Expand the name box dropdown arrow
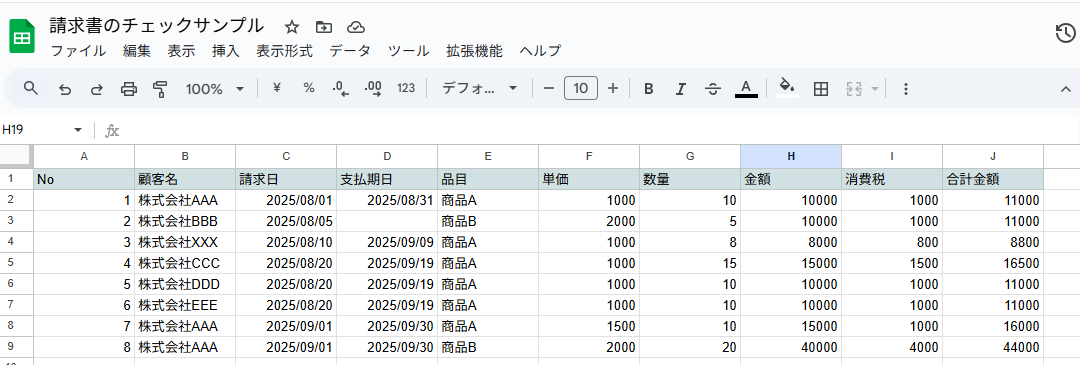Screen dimensions: 1080x365 click(78, 130)
